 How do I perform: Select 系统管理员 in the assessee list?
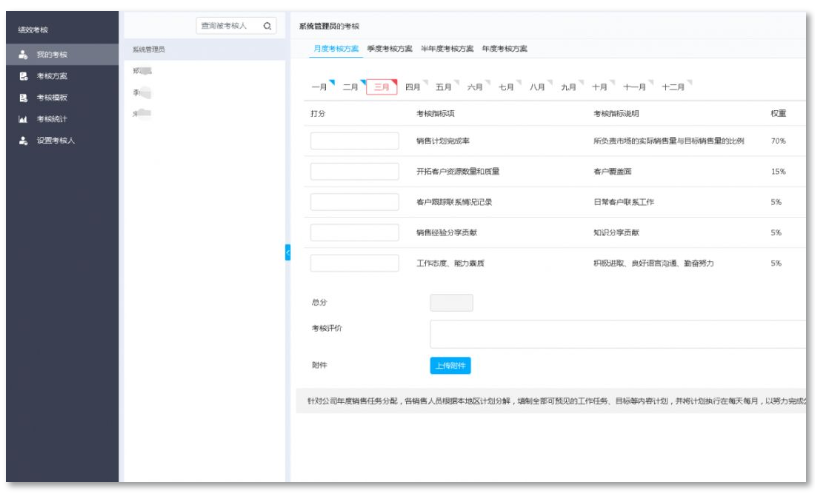(149, 48)
